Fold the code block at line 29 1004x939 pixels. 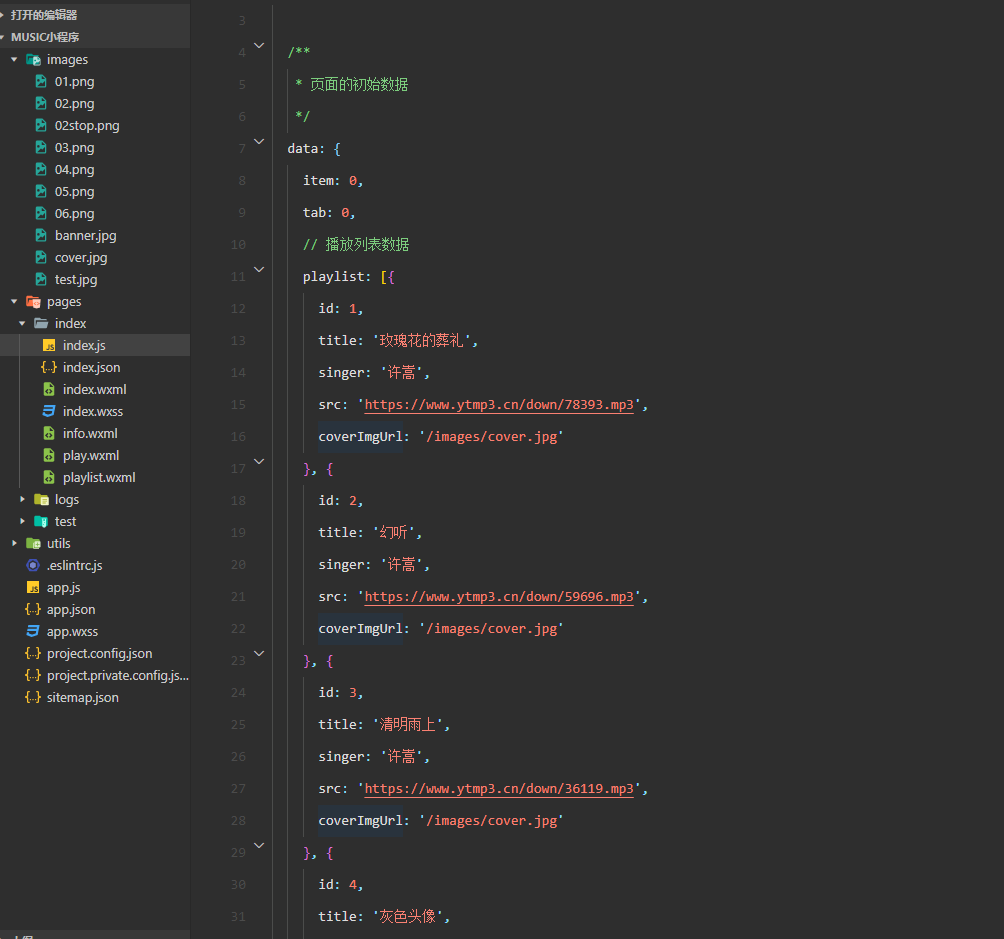[x=259, y=845]
